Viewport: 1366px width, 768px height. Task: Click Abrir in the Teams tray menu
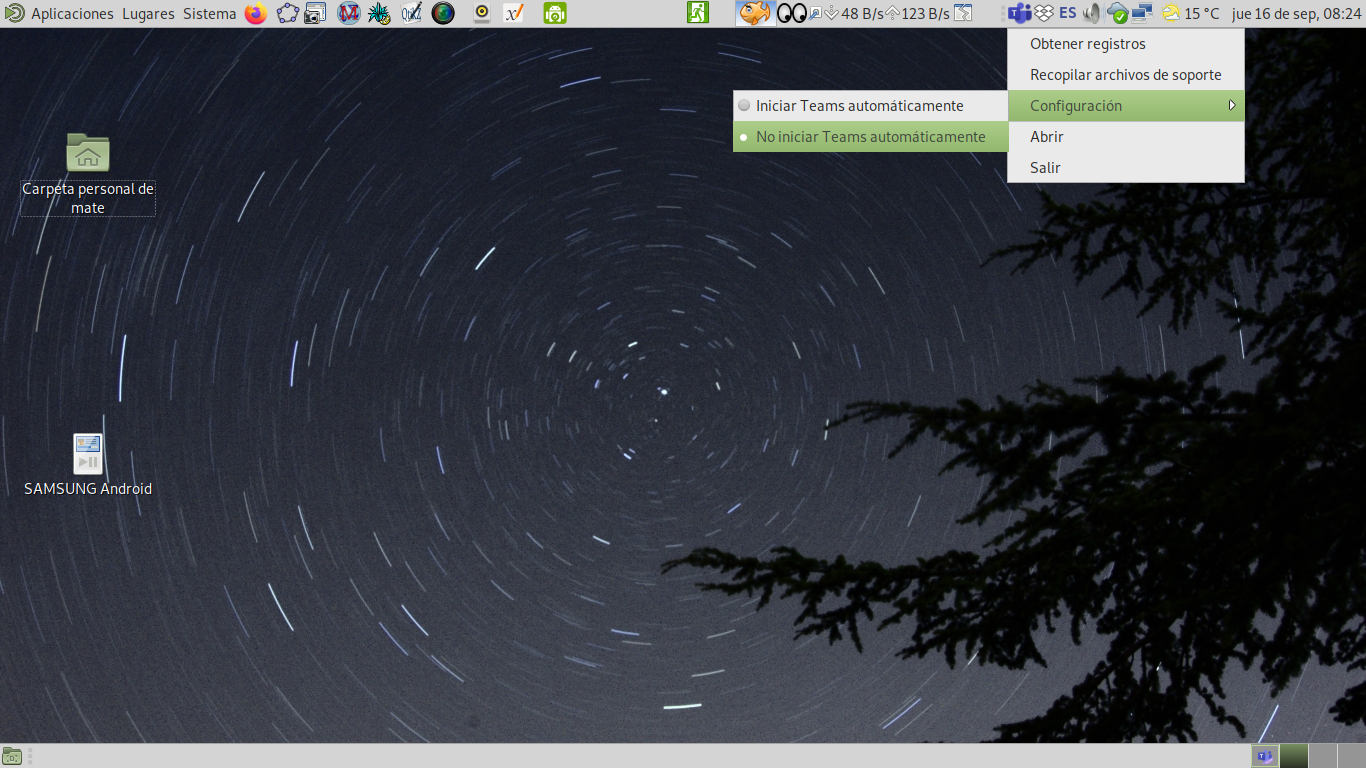pos(1126,137)
